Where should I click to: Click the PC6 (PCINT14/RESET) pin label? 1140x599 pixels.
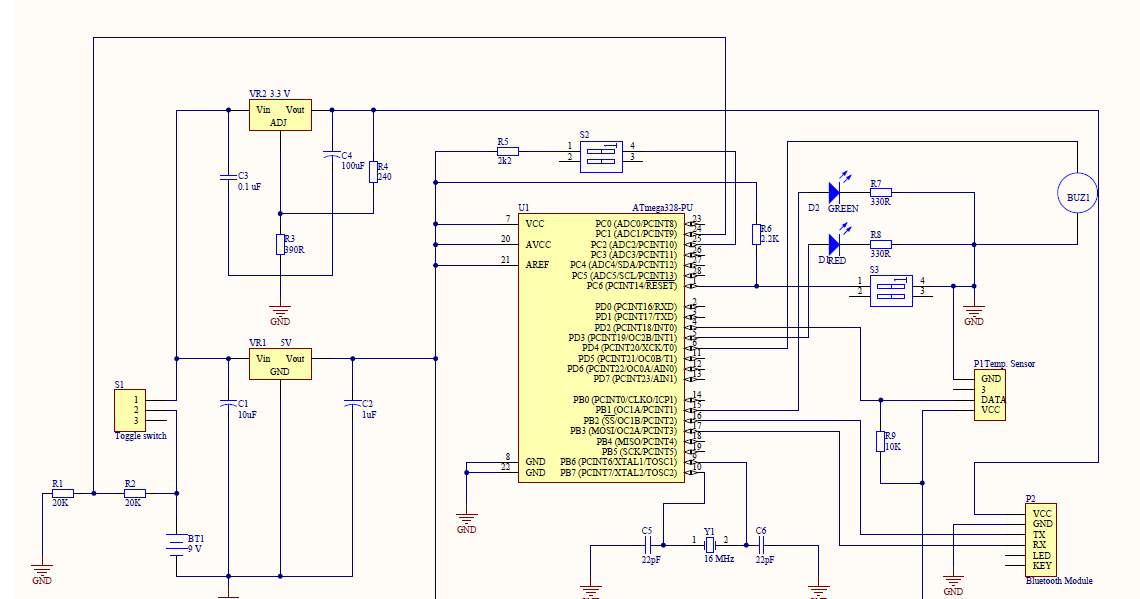632,286
